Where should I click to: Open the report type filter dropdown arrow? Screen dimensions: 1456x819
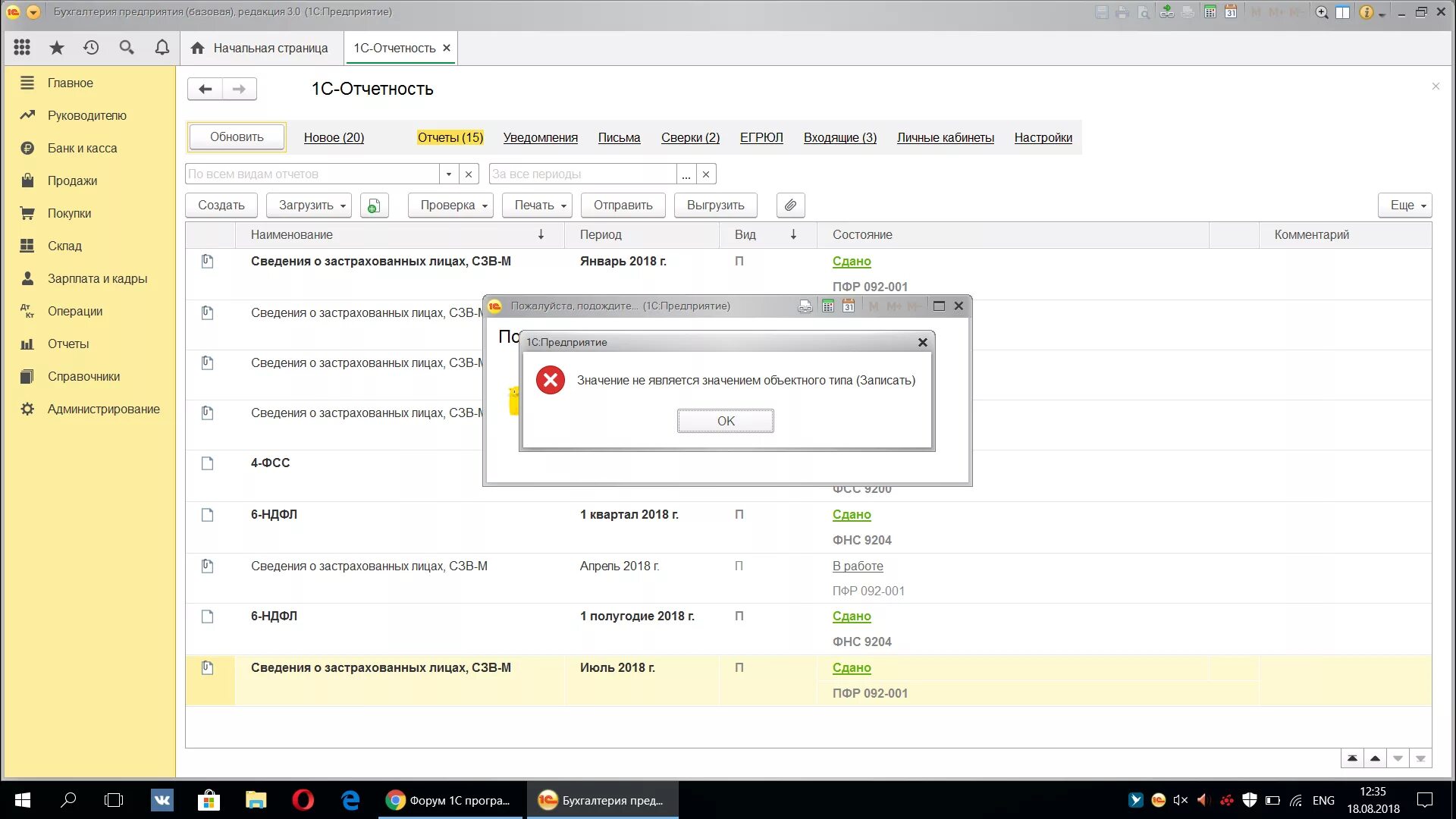pos(449,174)
